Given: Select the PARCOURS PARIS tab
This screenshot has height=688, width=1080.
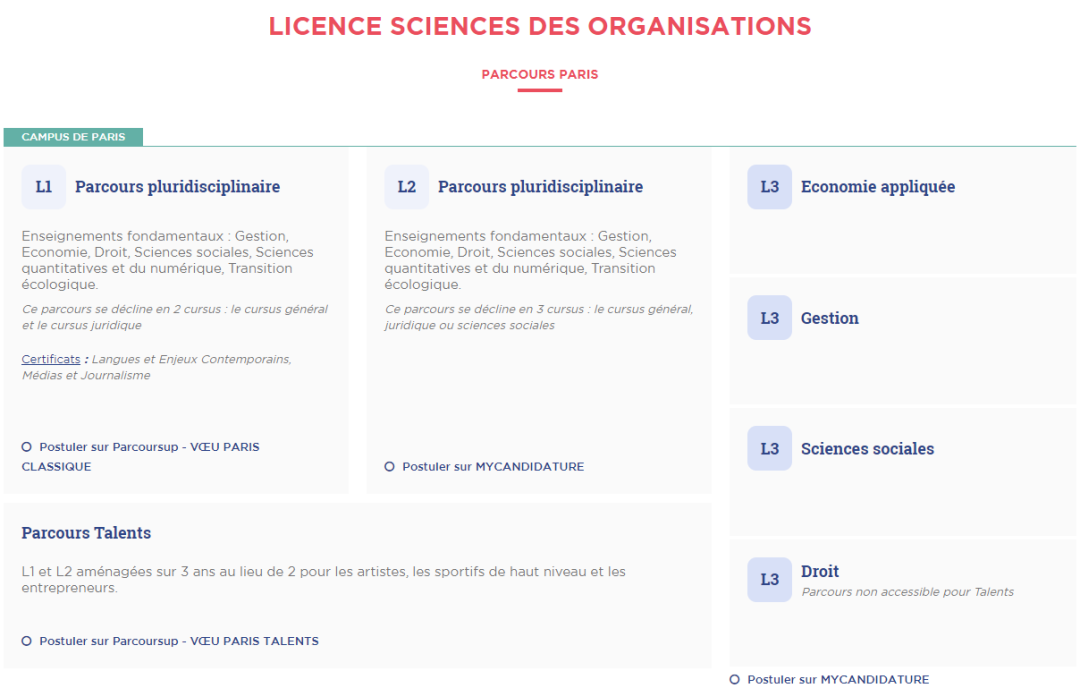Looking at the screenshot, I should (x=539, y=74).
